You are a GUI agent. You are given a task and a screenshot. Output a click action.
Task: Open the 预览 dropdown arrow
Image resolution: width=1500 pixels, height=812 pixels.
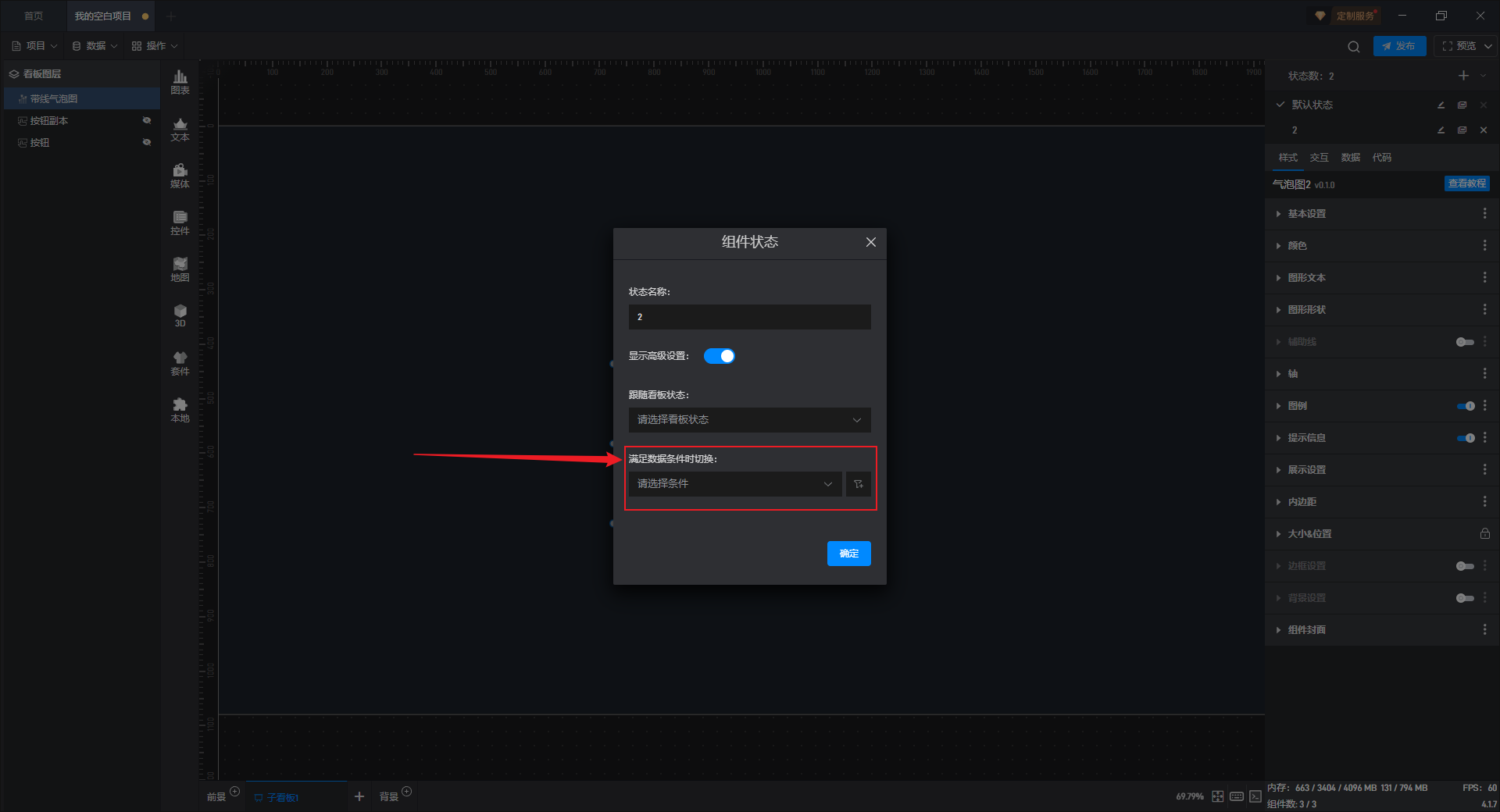(x=1488, y=46)
